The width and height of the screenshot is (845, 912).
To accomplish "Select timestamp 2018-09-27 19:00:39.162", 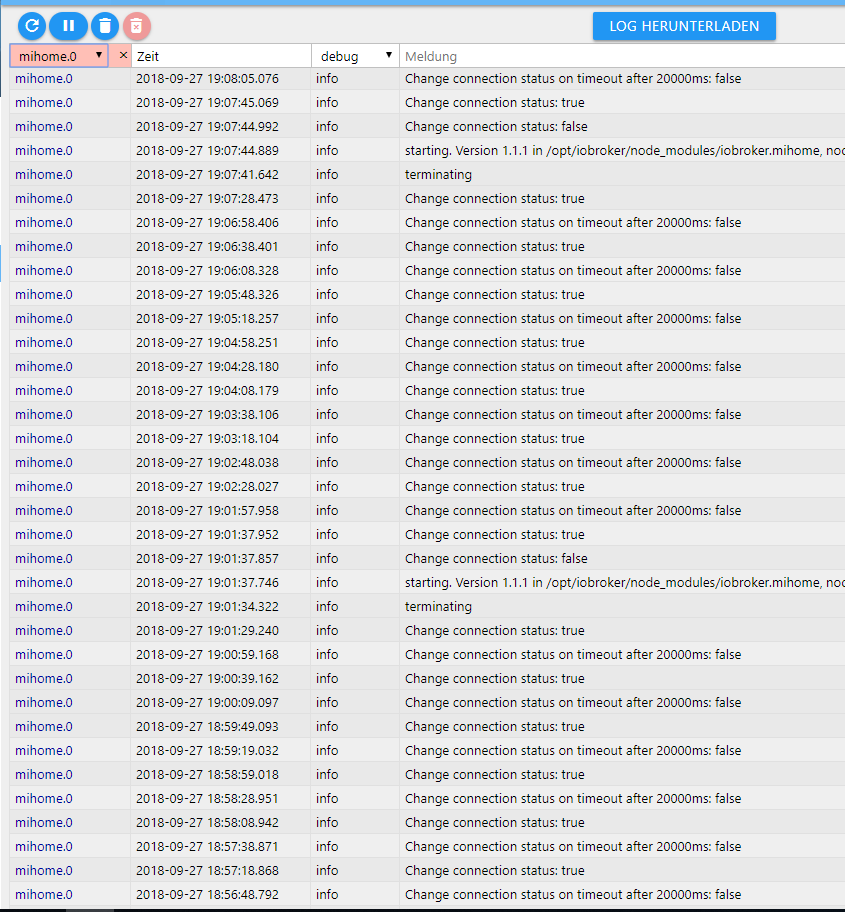I will coord(207,679).
